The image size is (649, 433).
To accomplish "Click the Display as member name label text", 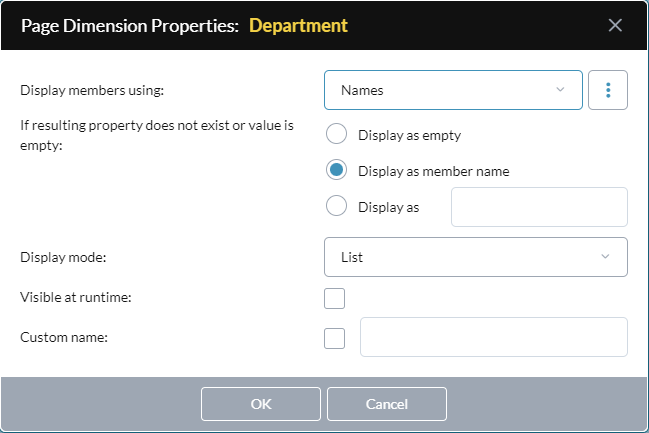I will [x=433, y=171].
